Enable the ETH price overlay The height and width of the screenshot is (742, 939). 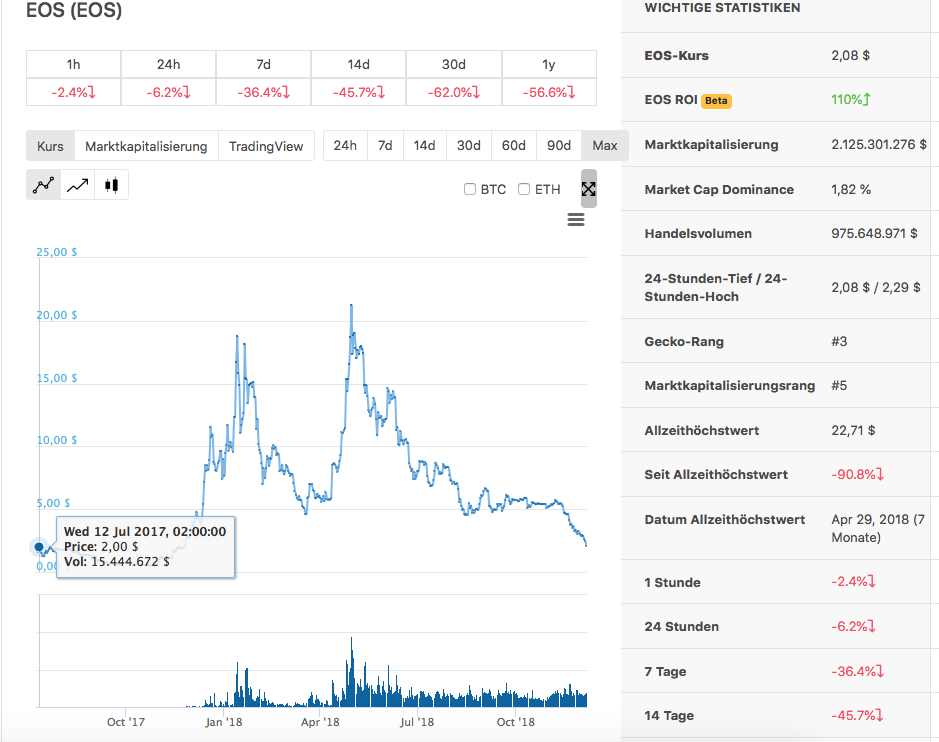click(524, 189)
